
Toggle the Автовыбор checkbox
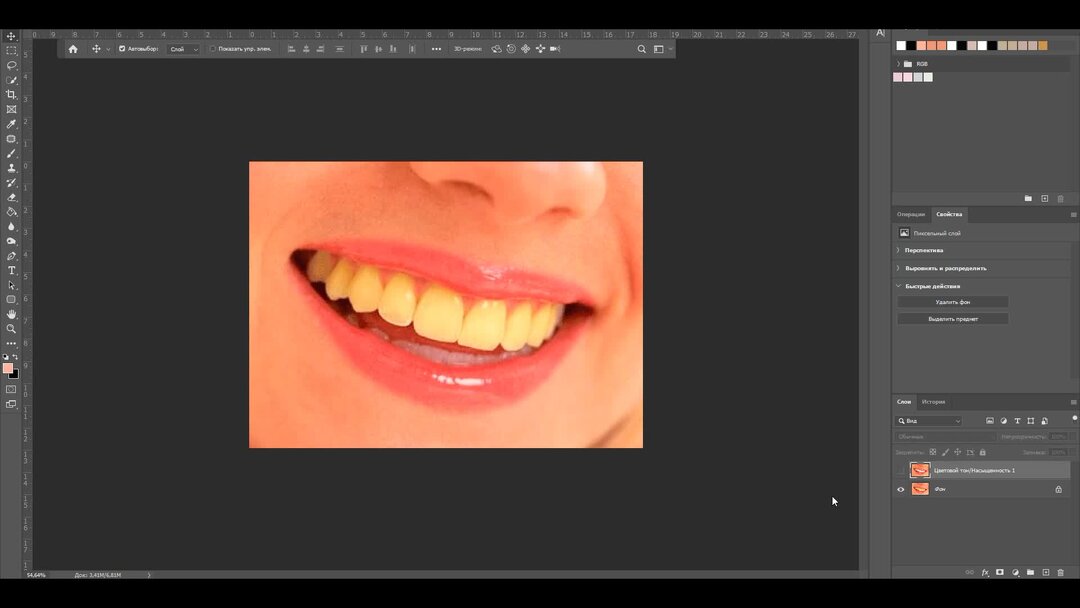point(122,49)
